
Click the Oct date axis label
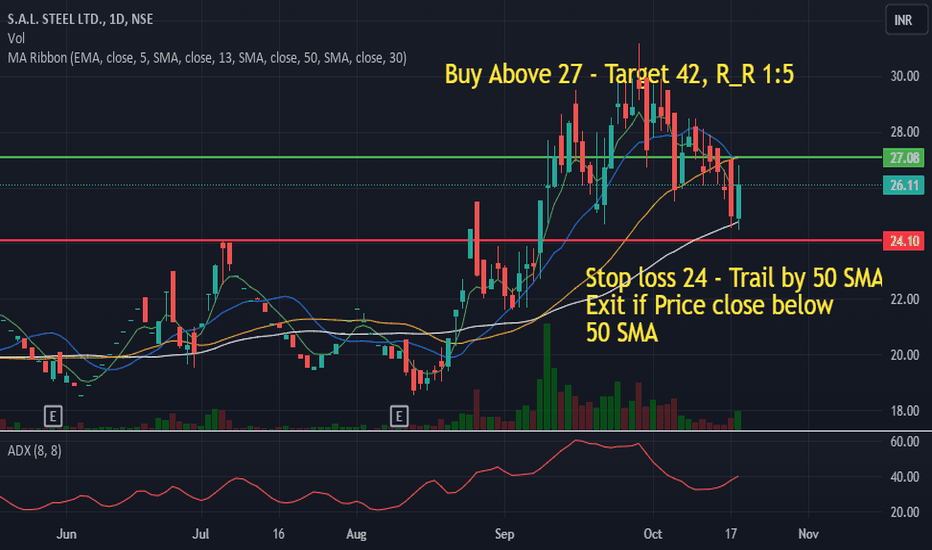click(653, 534)
